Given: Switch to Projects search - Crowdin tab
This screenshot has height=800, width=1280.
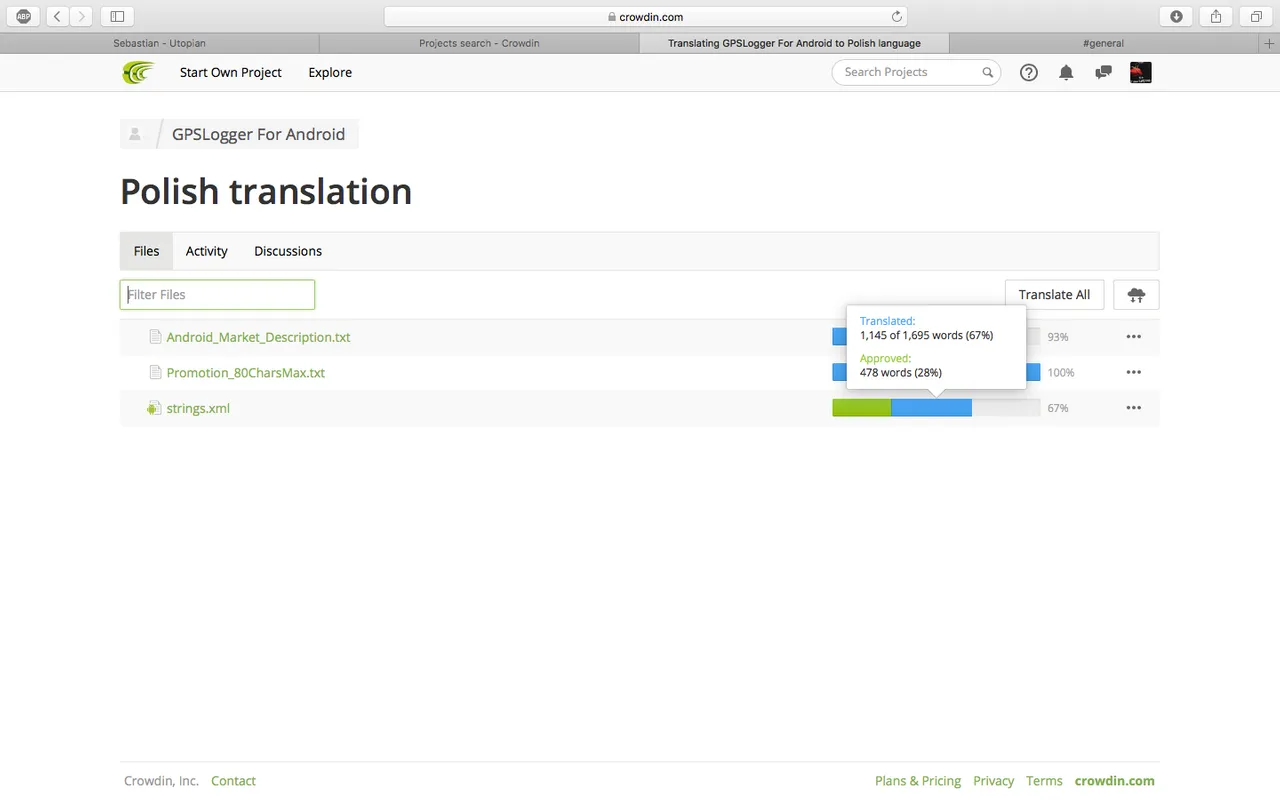Looking at the screenshot, I should tap(479, 43).
